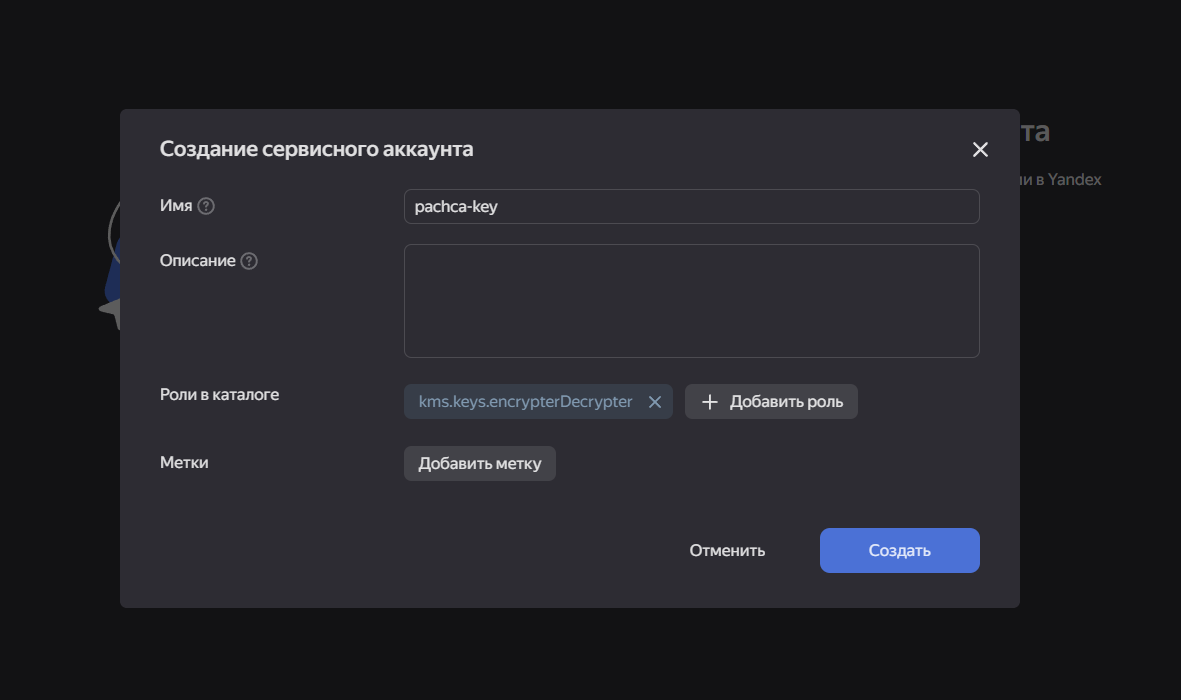The image size is (1181, 700).
Task: Click inside the empty Описание text area
Action: pos(690,300)
